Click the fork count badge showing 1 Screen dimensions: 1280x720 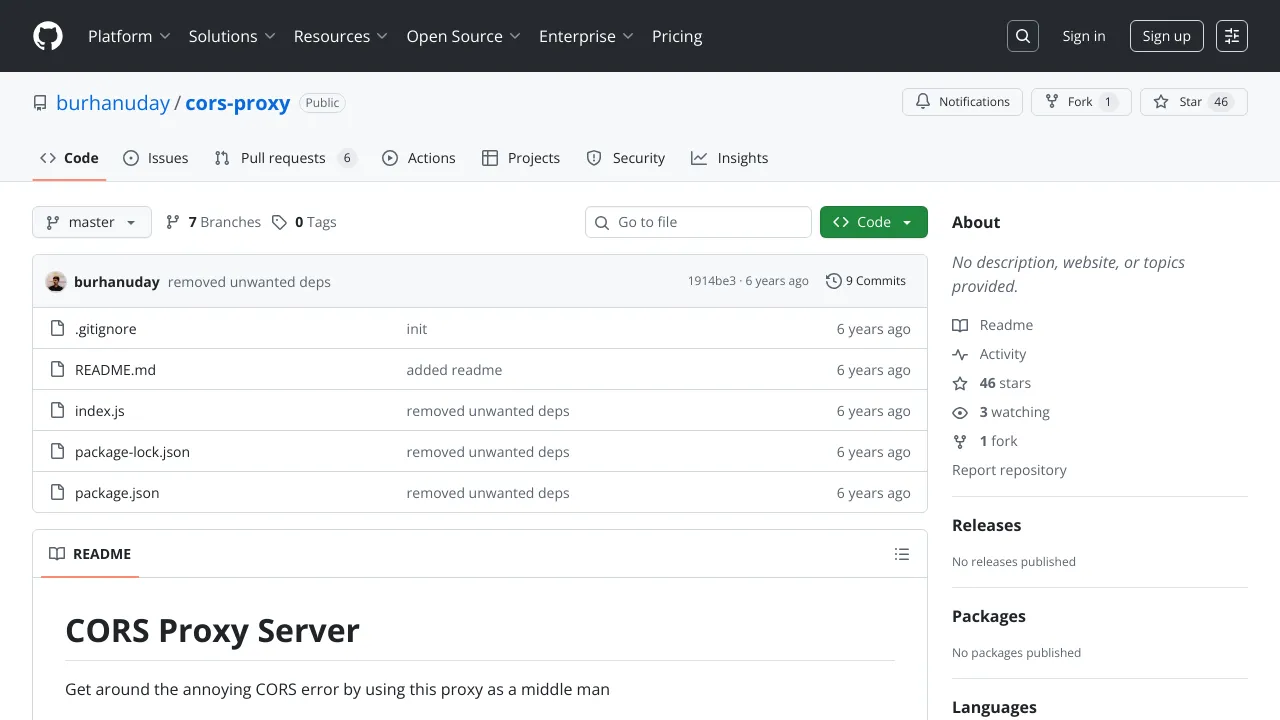[1108, 102]
